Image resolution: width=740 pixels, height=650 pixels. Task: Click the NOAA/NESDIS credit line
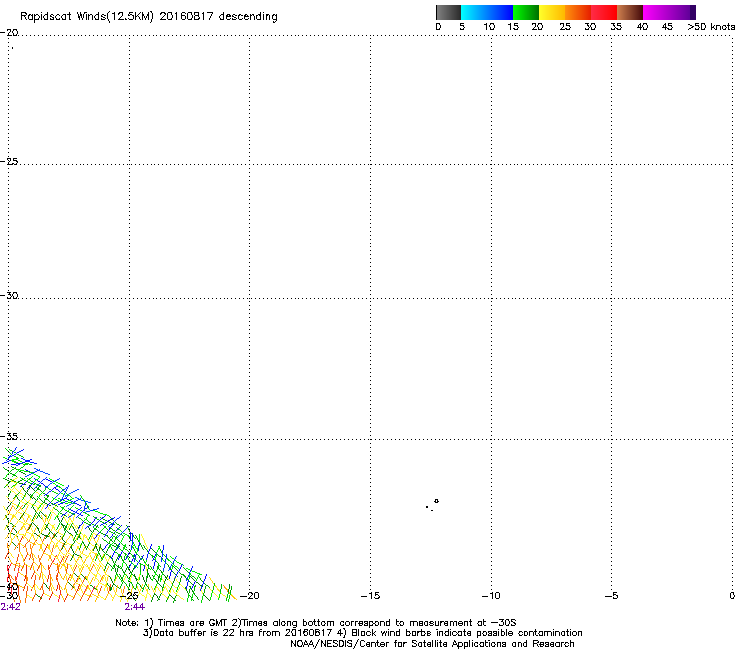[x=432, y=644]
